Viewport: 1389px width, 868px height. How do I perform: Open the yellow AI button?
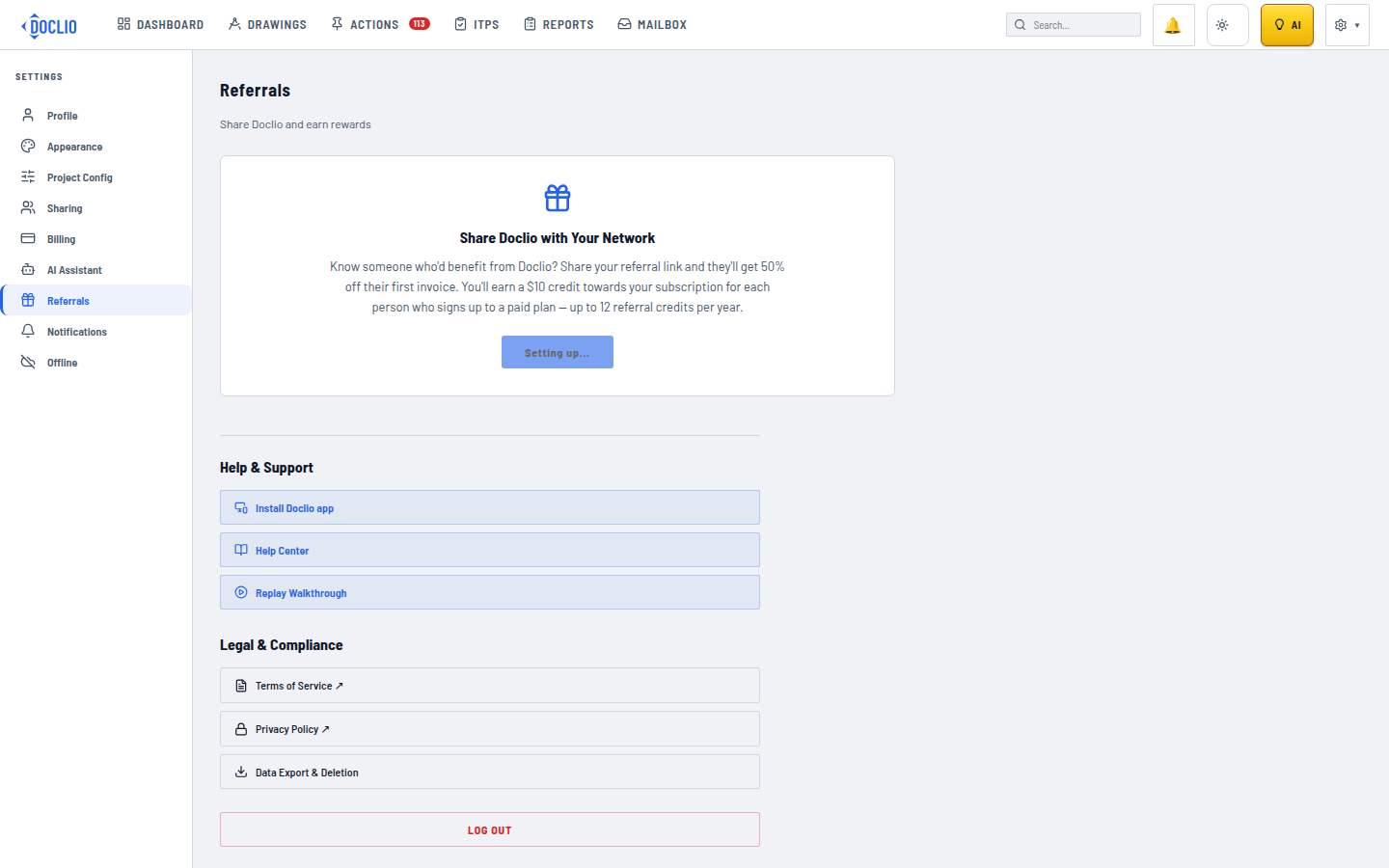point(1287,25)
